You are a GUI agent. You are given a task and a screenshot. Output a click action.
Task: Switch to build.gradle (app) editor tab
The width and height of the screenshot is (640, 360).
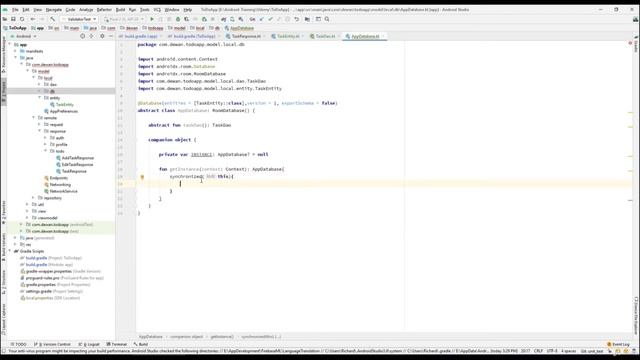140,36
